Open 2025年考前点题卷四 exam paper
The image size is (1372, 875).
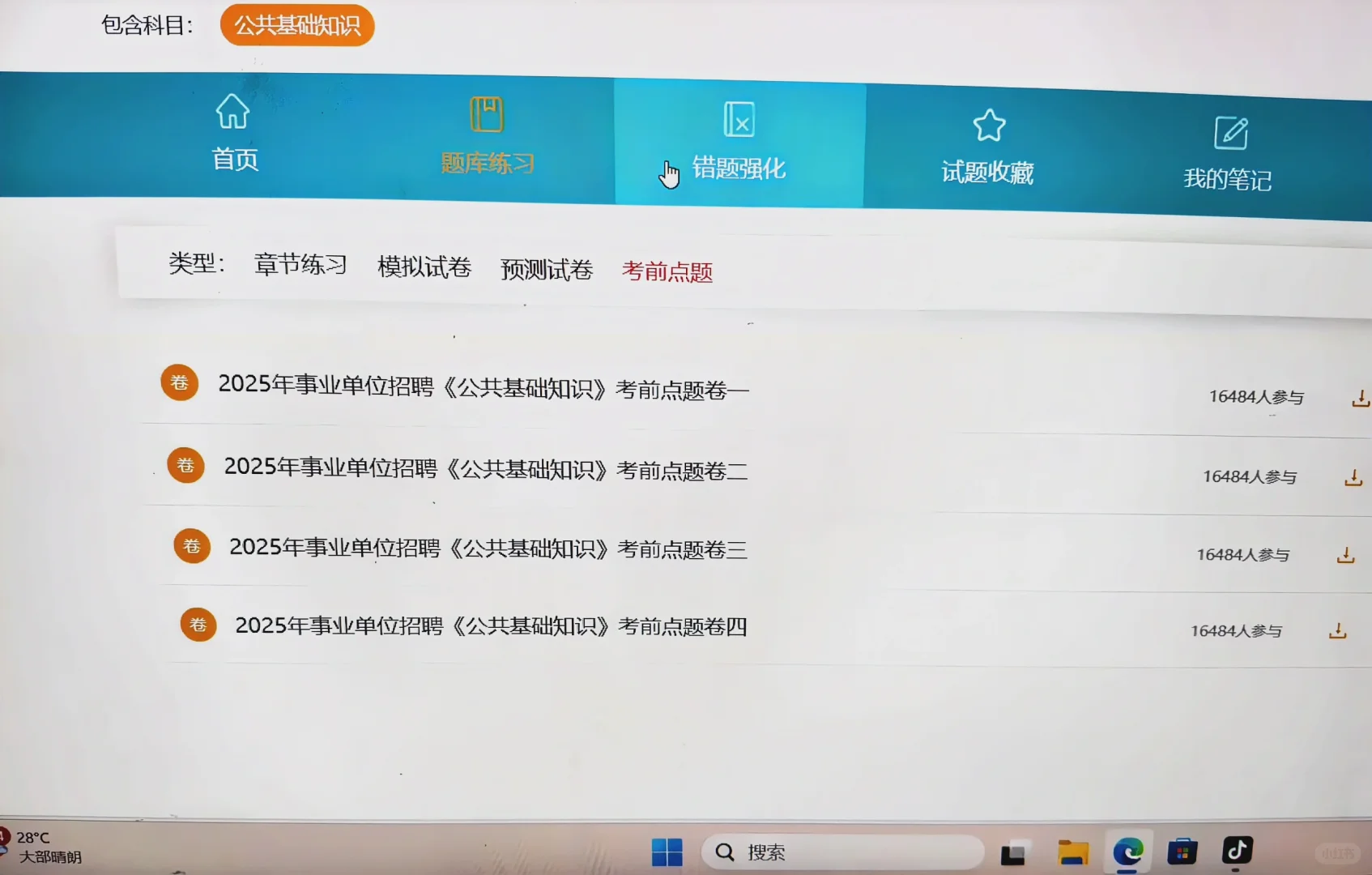(x=490, y=625)
